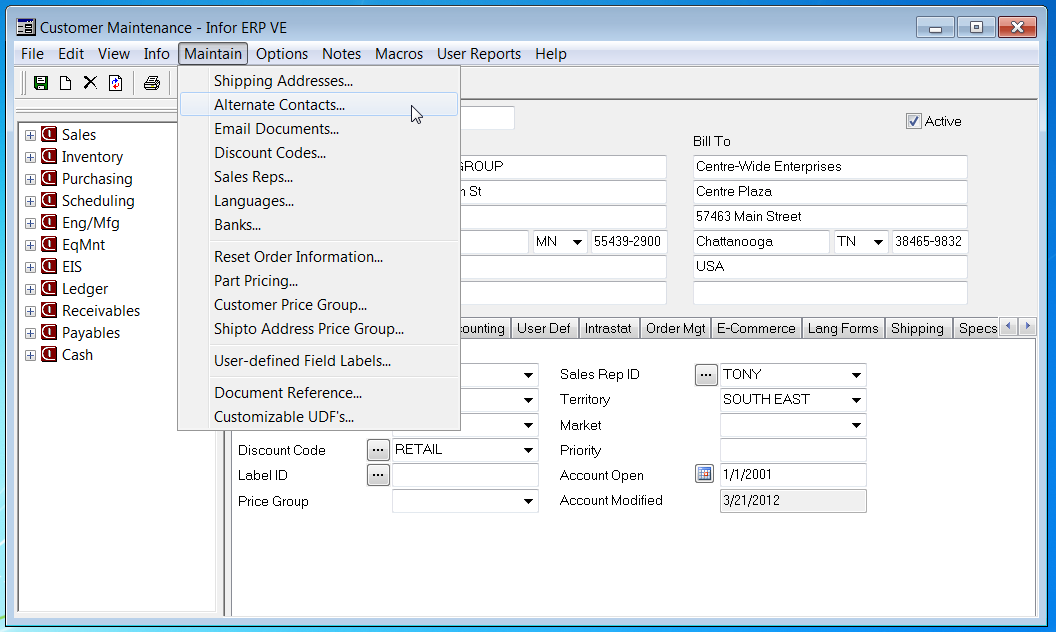The height and width of the screenshot is (632, 1056).
Task: Switch to the User Def tab
Action: [x=543, y=328]
